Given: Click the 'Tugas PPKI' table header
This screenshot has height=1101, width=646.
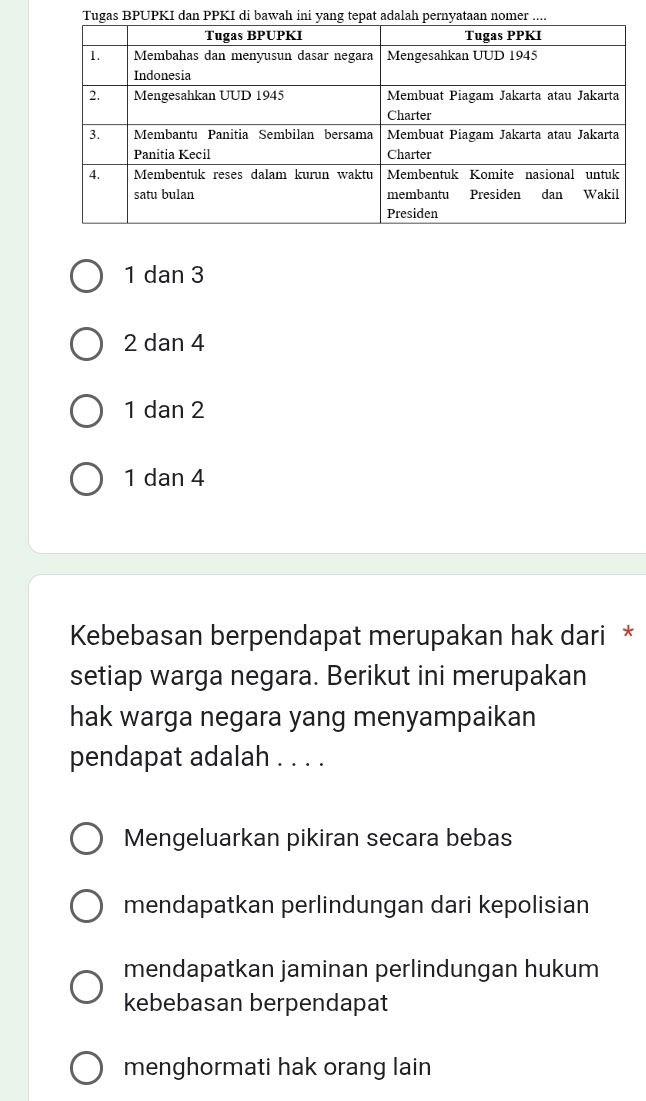Looking at the screenshot, I should pyautogui.click(x=502, y=36).
